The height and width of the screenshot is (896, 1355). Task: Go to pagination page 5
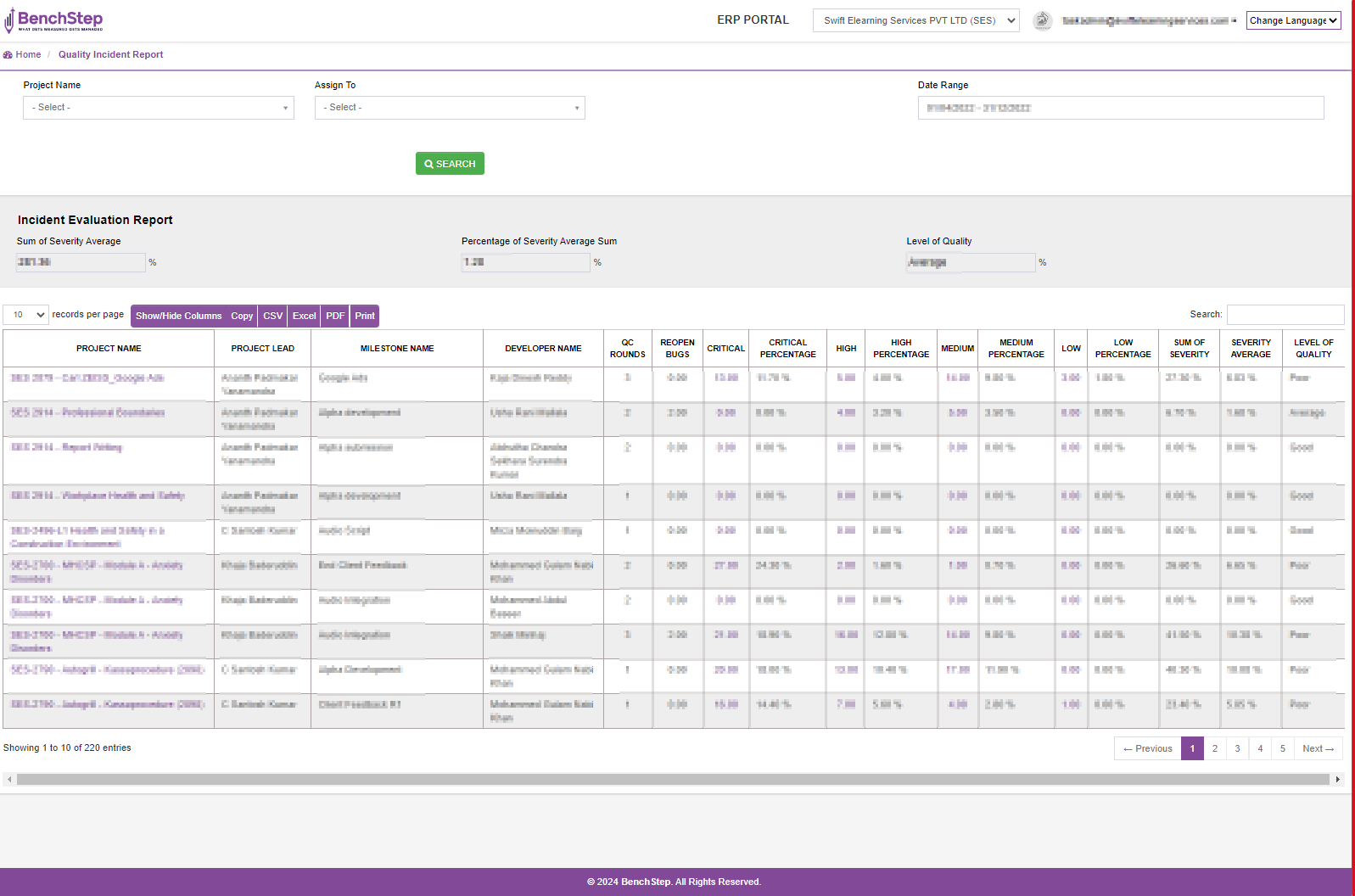tap(1283, 748)
